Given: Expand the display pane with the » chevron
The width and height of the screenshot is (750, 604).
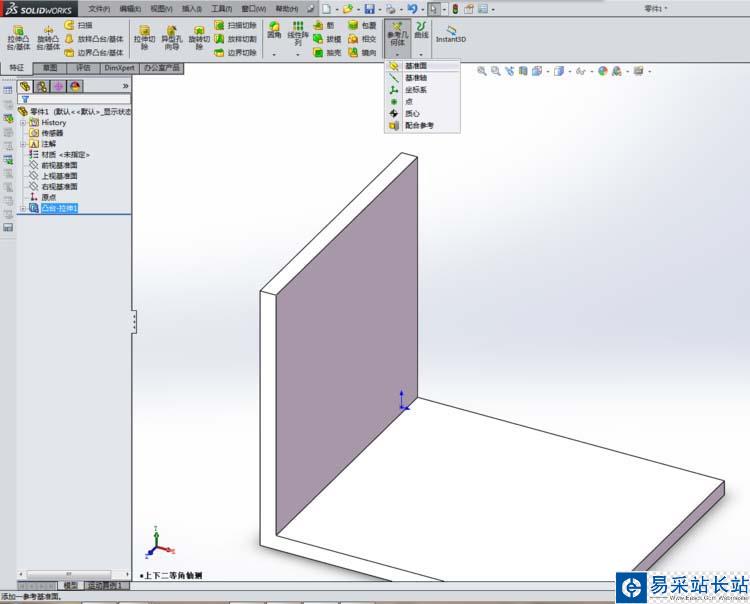Looking at the screenshot, I should point(125,86).
